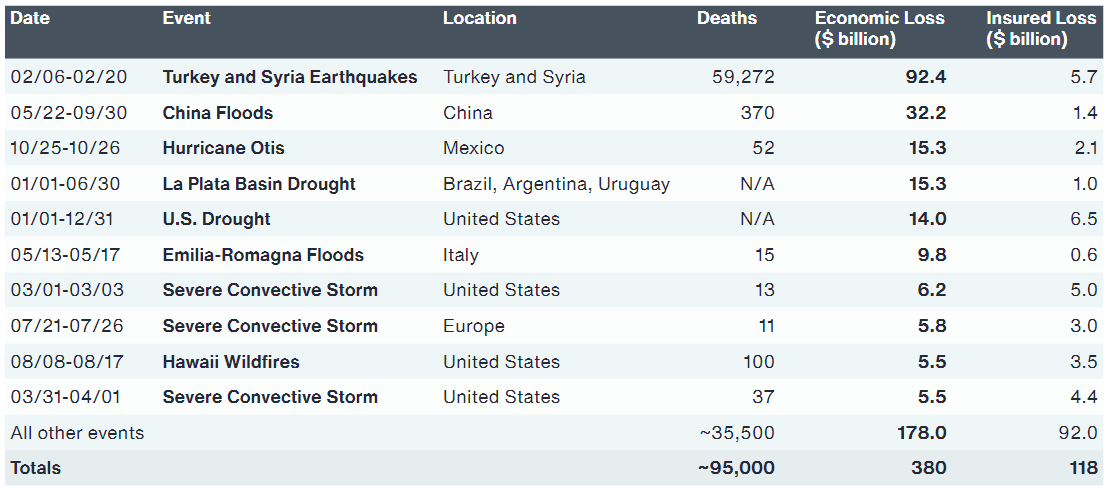
Task: Click the Economic Loss column header
Action: tap(879, 30)
